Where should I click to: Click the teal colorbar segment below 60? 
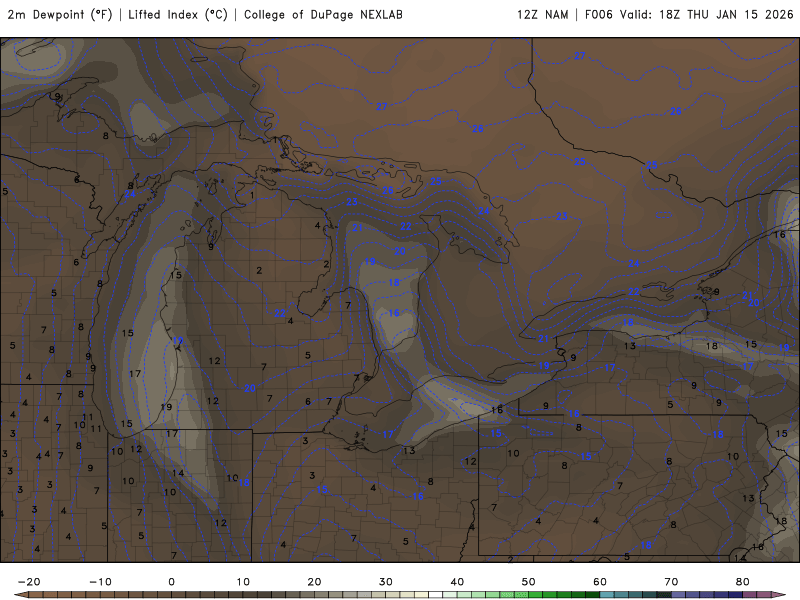pyautogui.click(x=607, y=595)
